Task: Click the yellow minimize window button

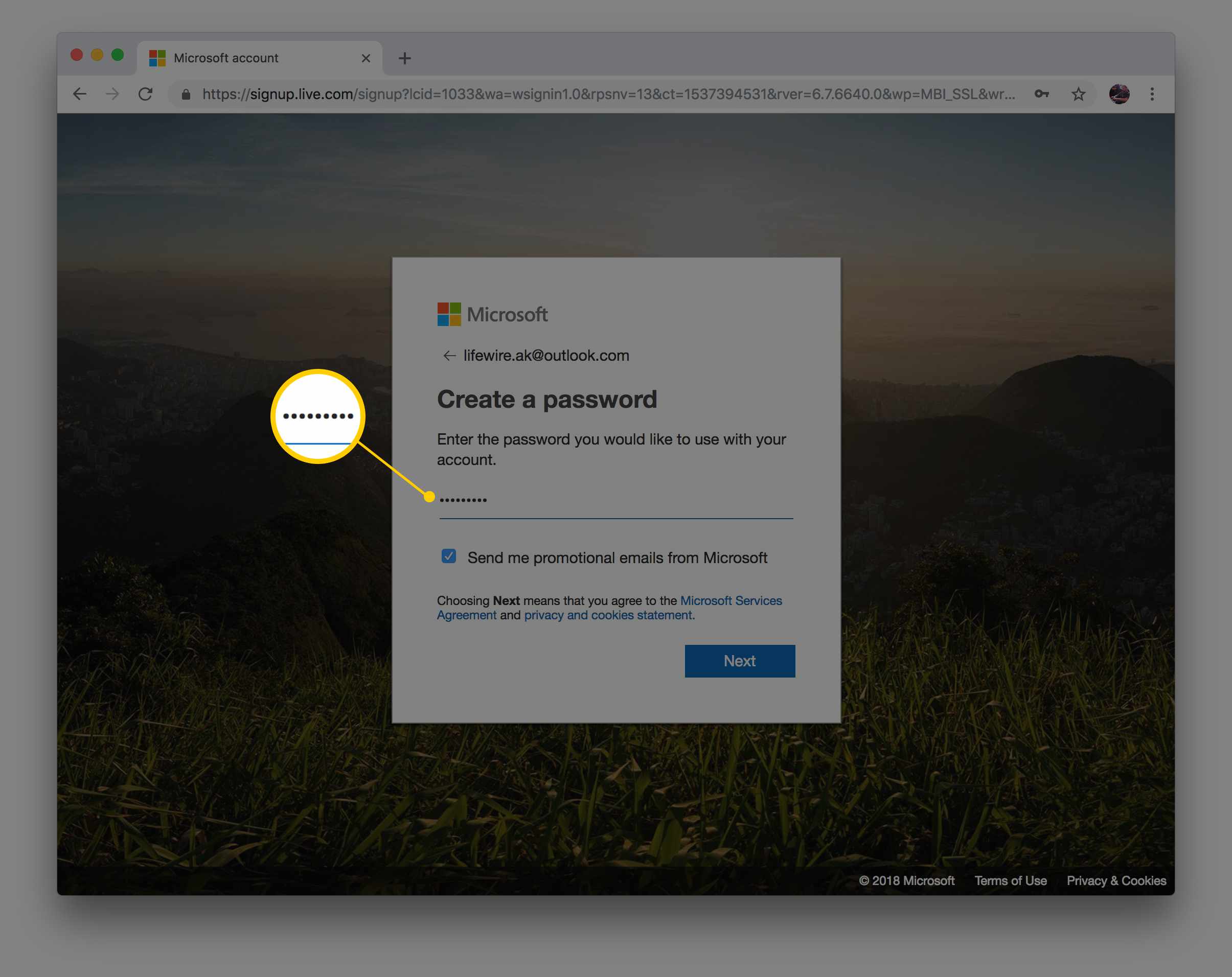Action: tap(97, 55)
